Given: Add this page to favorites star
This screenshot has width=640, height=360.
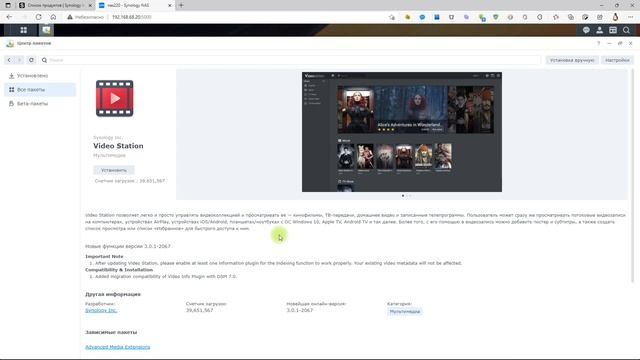Looking at the screenshot, I should coord(392,17).
